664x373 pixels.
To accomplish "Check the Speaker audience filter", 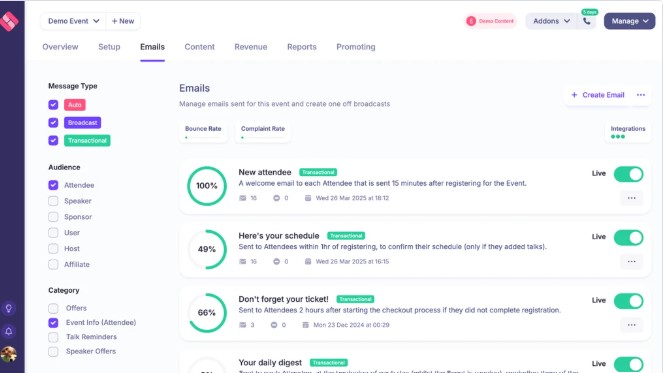I will 53,201.
